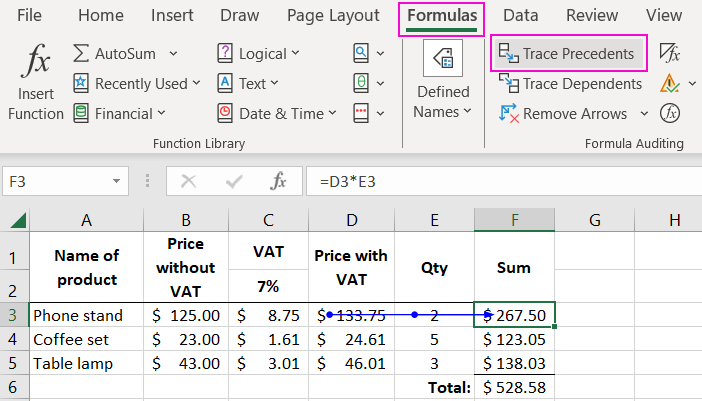
Task: Open the Recently Used functions list
Action: 137,84
